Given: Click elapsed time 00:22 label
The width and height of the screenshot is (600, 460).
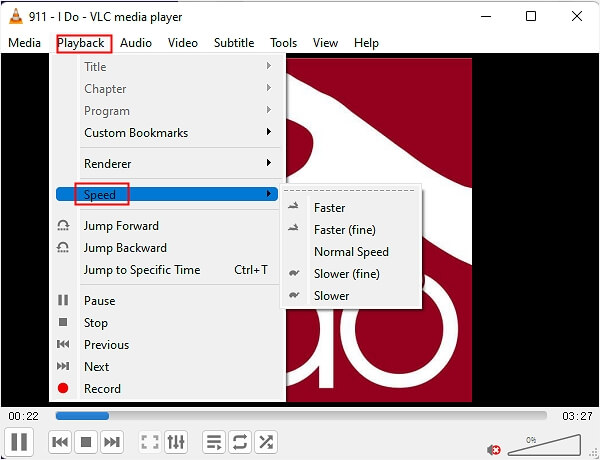Looking at the screenshot, I should 23,416.
